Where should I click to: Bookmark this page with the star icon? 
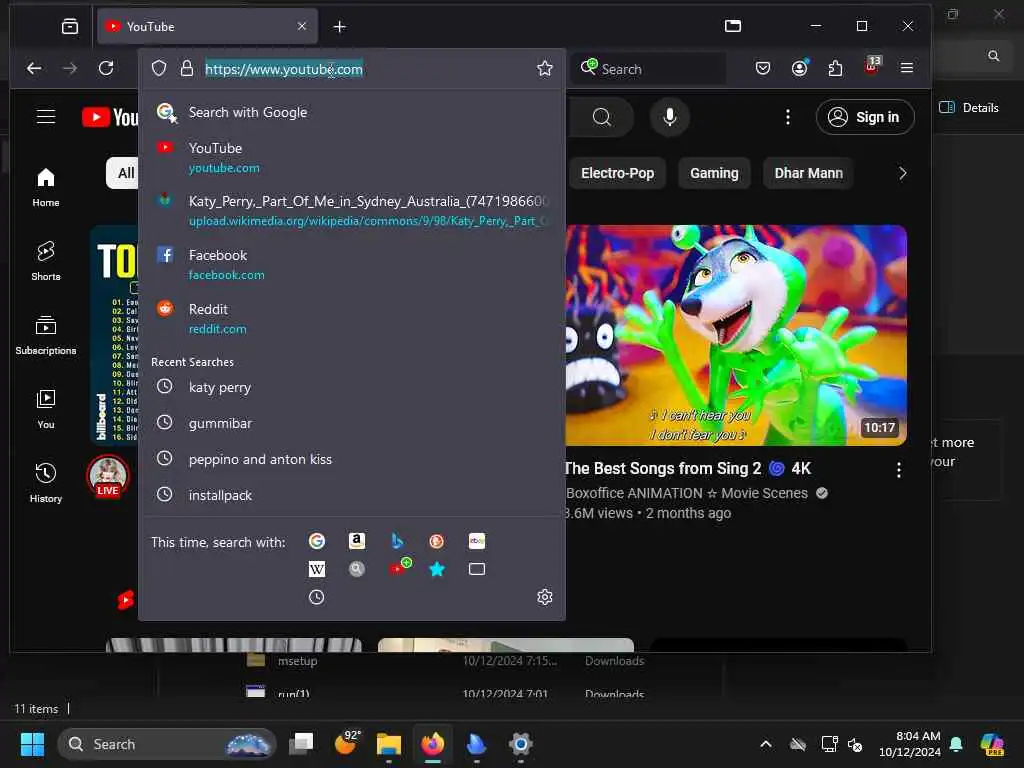click(545, 69)
